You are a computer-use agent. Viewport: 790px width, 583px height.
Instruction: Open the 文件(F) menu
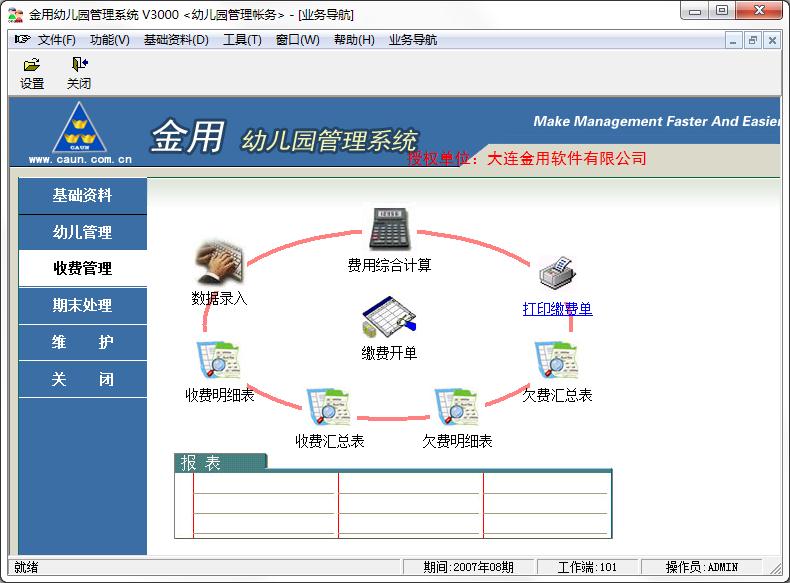coord(56,40)
